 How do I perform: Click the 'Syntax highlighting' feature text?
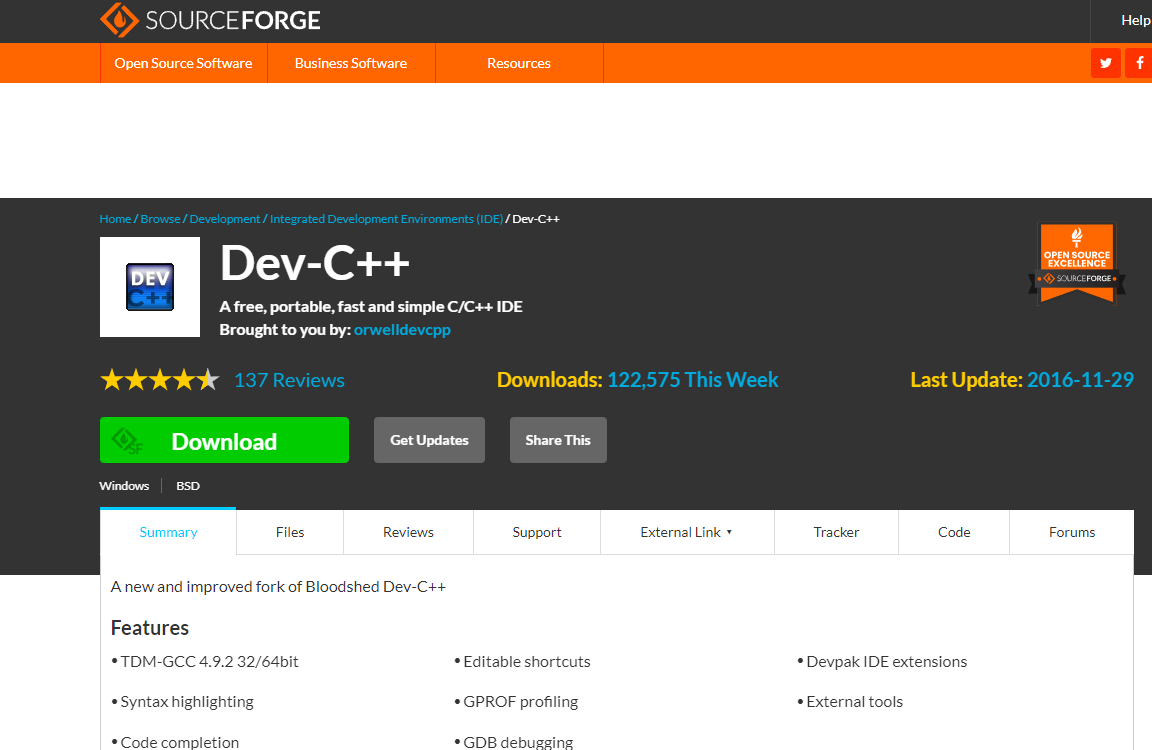pyautogui.click(x=187, y=702)
